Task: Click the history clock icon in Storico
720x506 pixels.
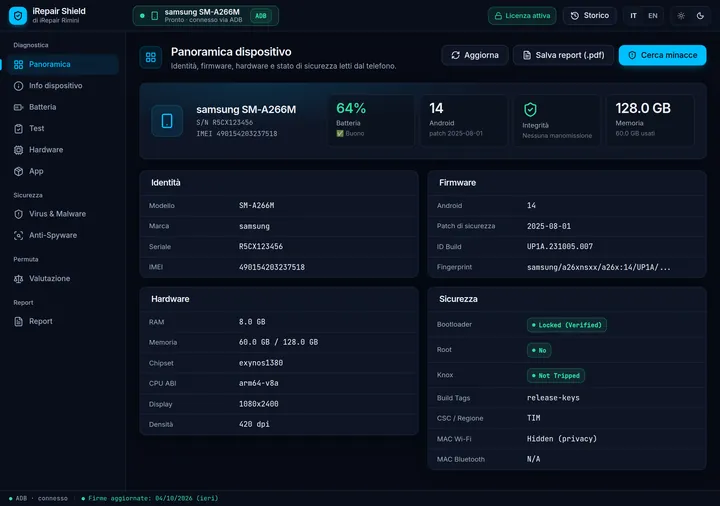Action: [575, 16]
